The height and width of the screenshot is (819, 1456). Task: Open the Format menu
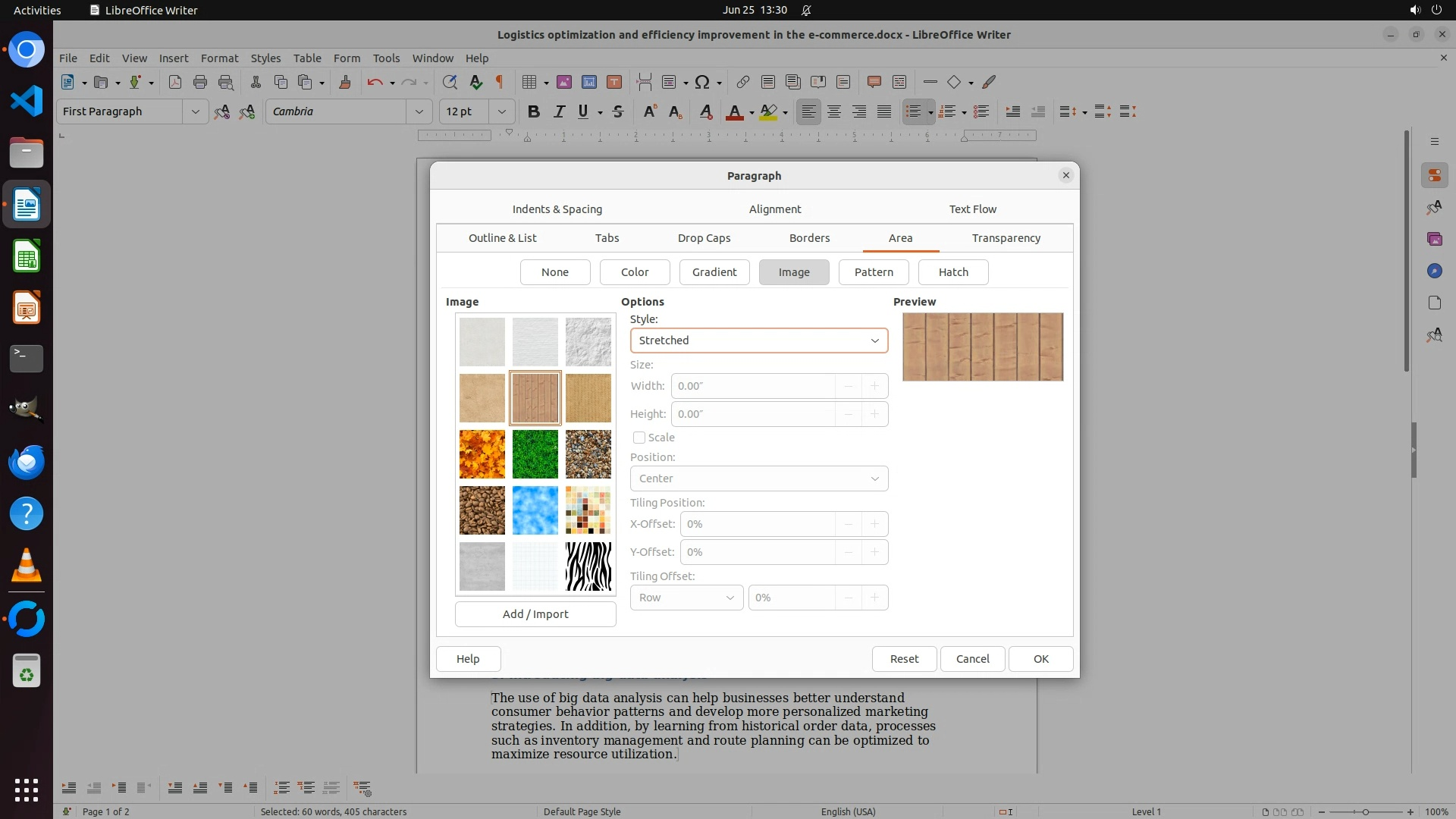point(219,58)
